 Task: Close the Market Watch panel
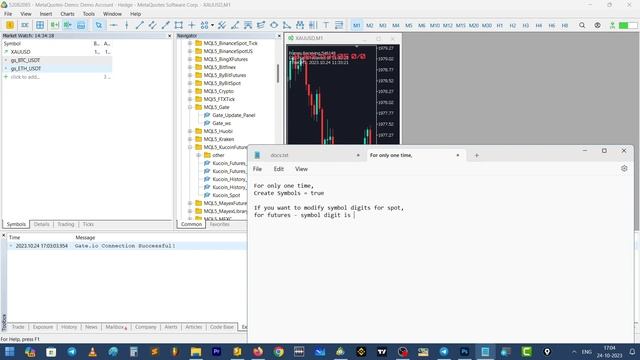coord(170,36)
